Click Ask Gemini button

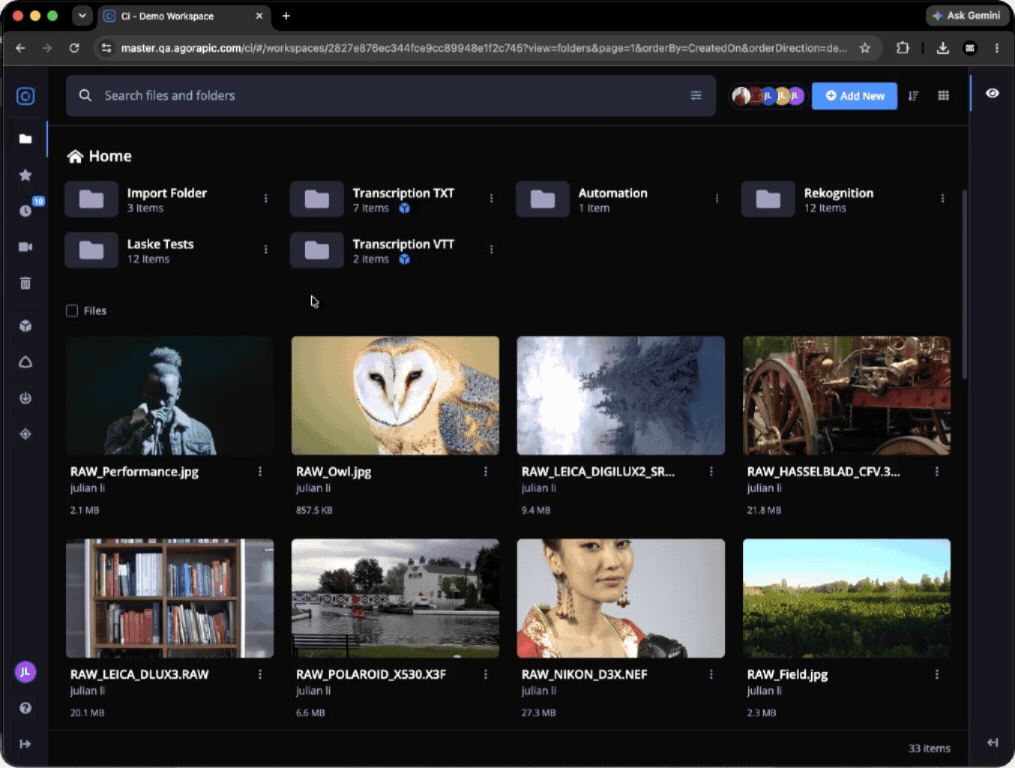(966, 16)
